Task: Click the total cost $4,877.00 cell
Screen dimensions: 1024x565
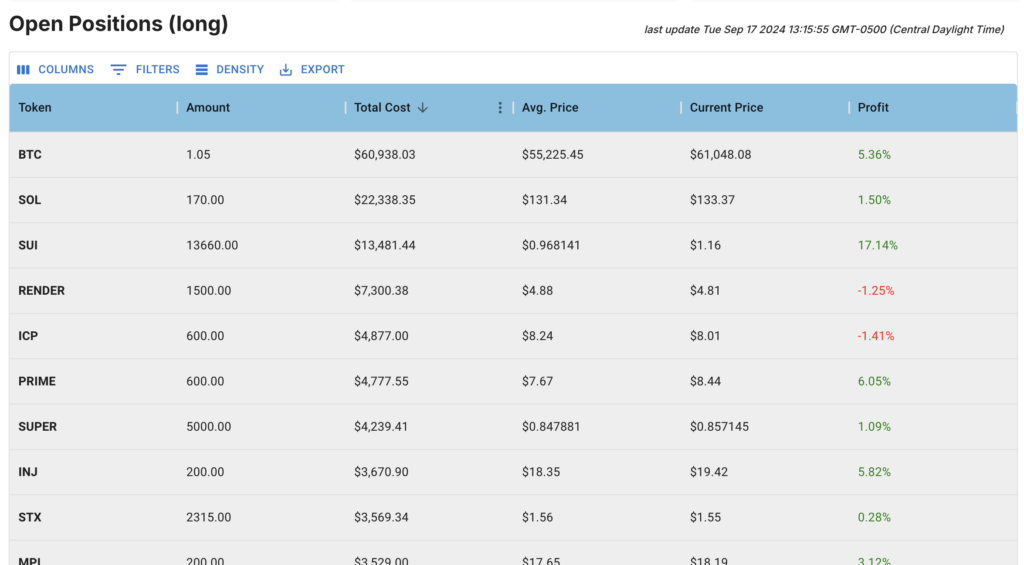Action: pyautogui.click(x=429, y=336)
